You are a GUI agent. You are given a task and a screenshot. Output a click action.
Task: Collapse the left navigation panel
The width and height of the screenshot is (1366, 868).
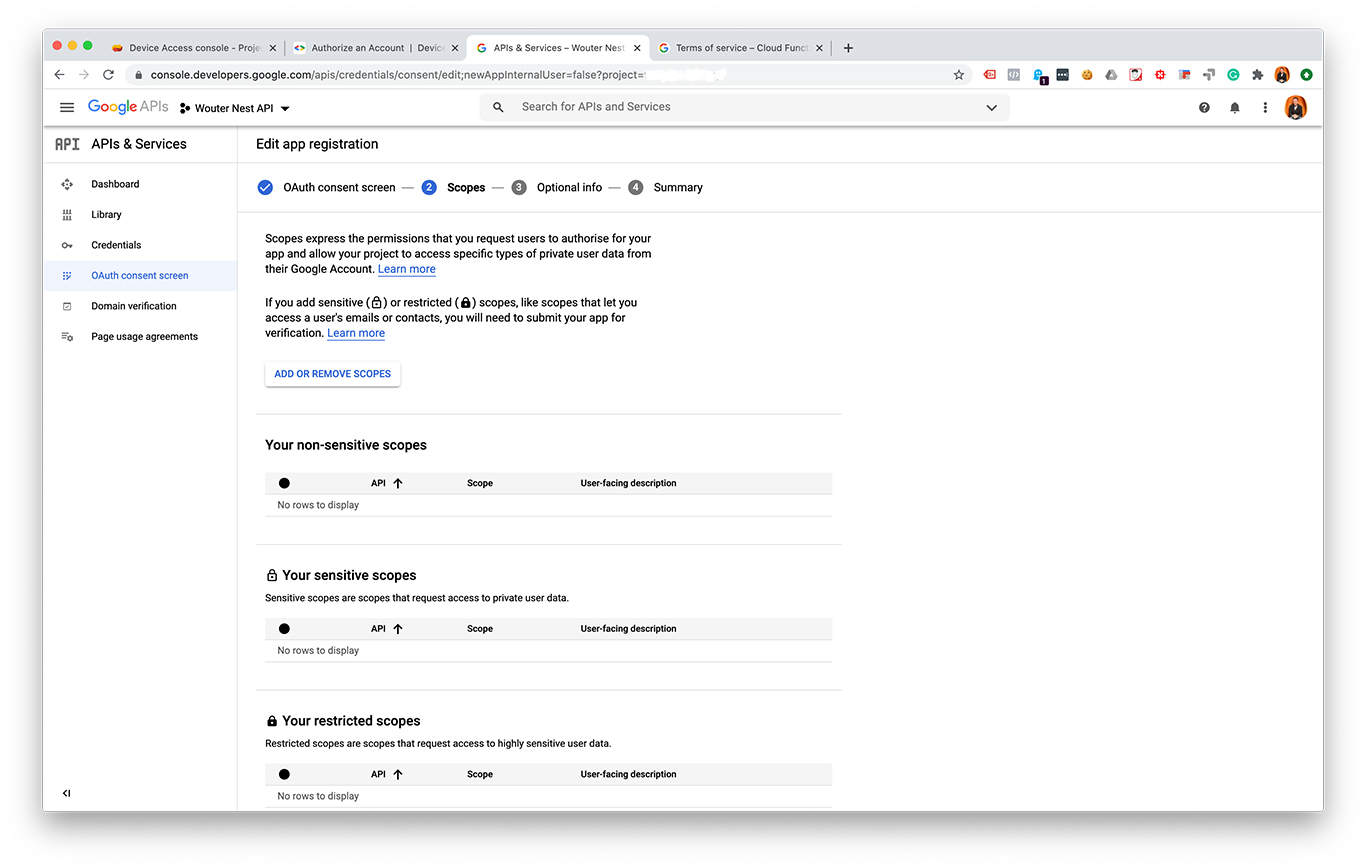pos(67,793)
